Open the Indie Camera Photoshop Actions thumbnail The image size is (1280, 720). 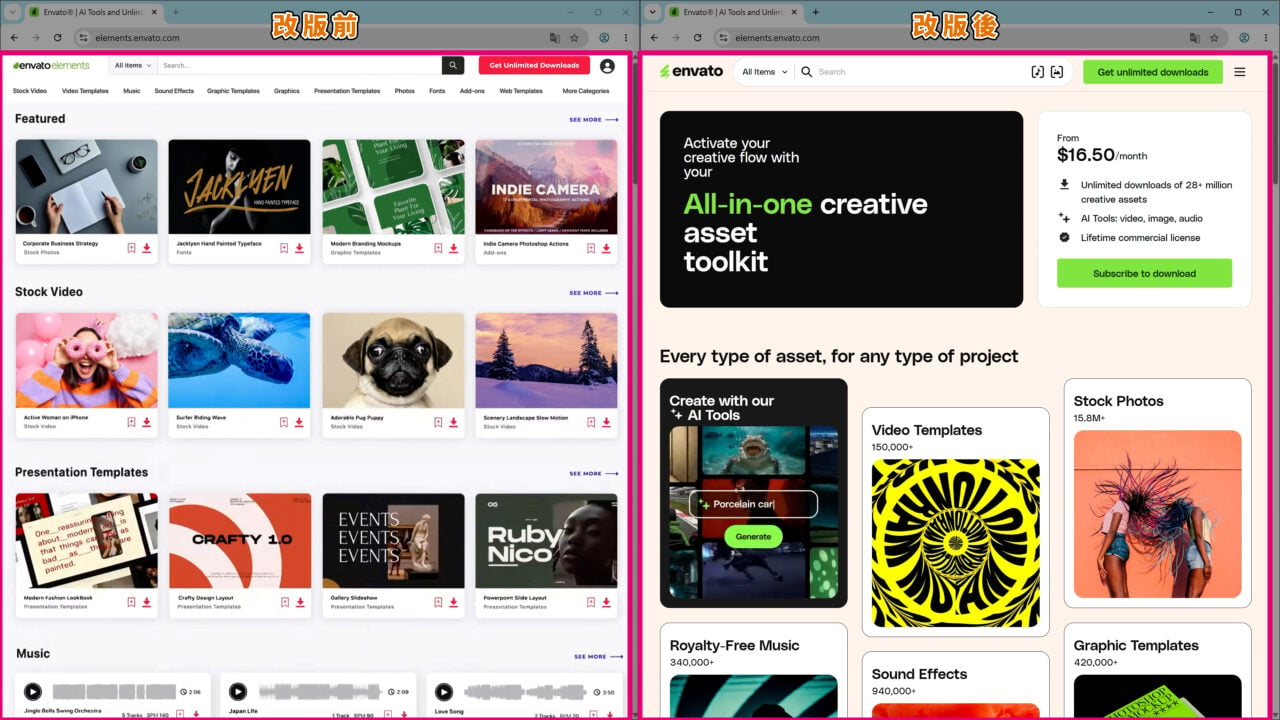tap(546, 187)
